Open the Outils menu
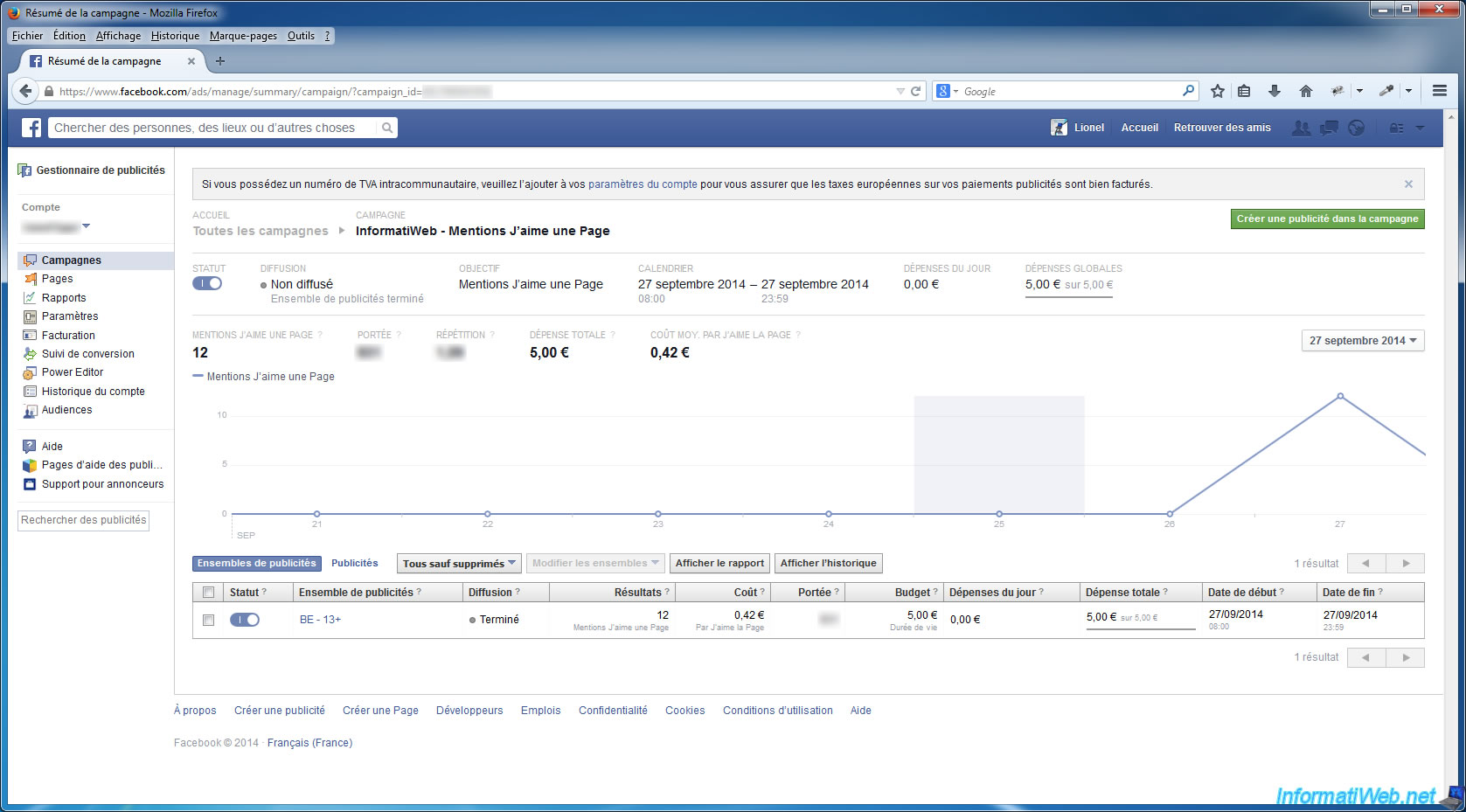This screenshot has height=812, width=1466. click(301, 36)
